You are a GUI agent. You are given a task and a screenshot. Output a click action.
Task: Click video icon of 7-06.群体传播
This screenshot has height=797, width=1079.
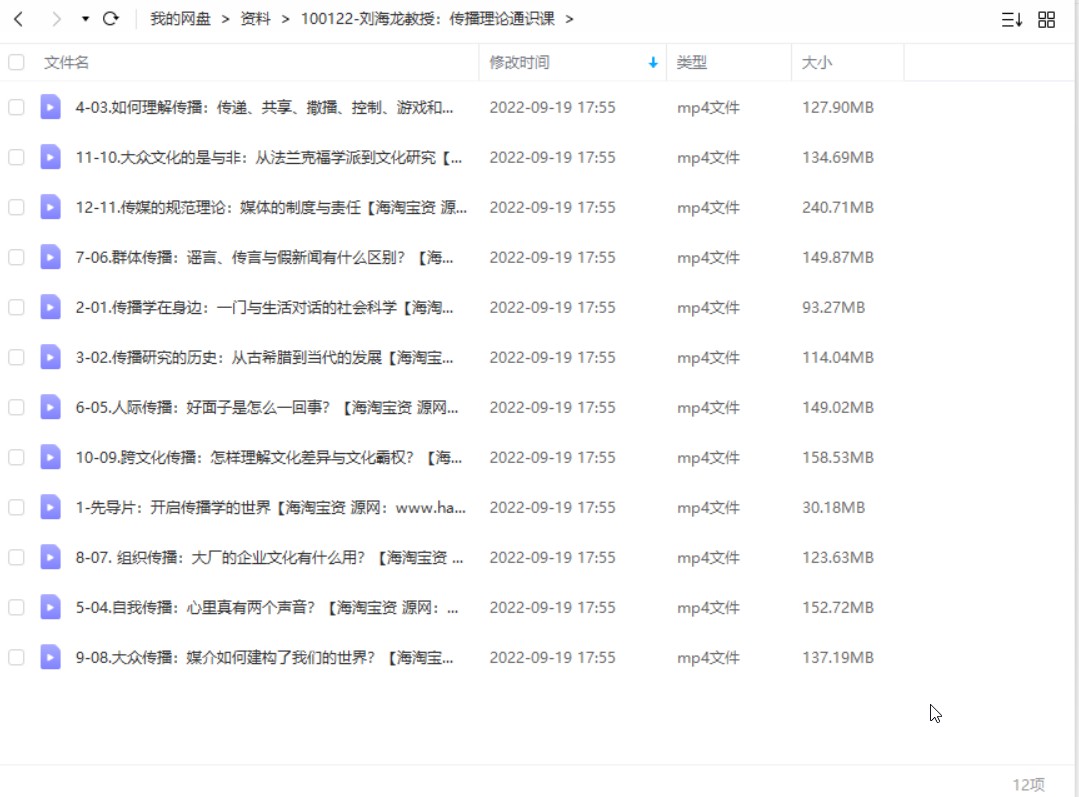50,257
